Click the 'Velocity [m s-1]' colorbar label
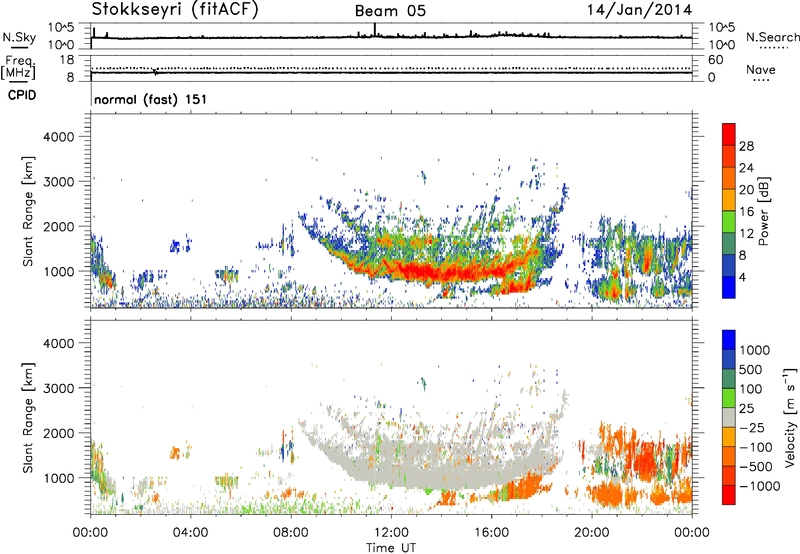The height and width of the screenshot is (554, 800). [x=790, y=417]
